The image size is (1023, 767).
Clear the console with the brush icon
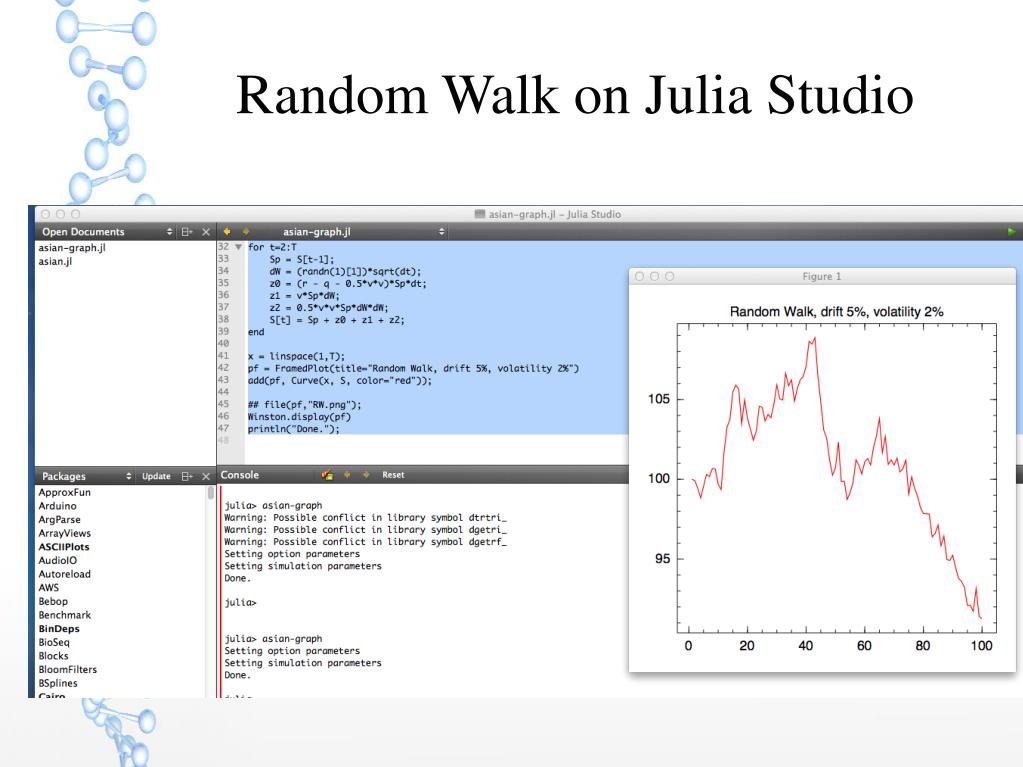coord(327,475)
